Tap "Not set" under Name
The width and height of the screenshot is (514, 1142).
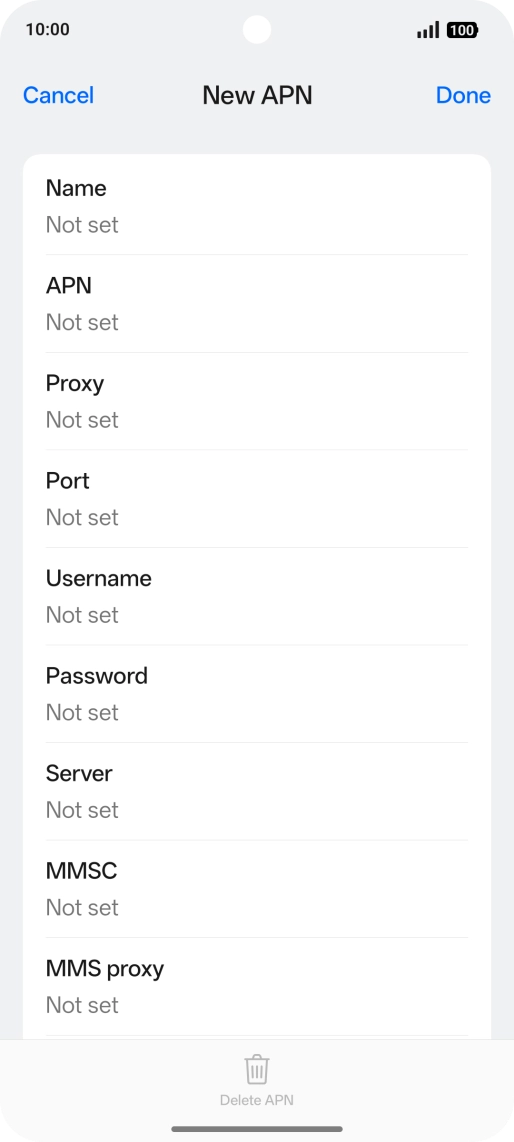(x=82, y=225)
